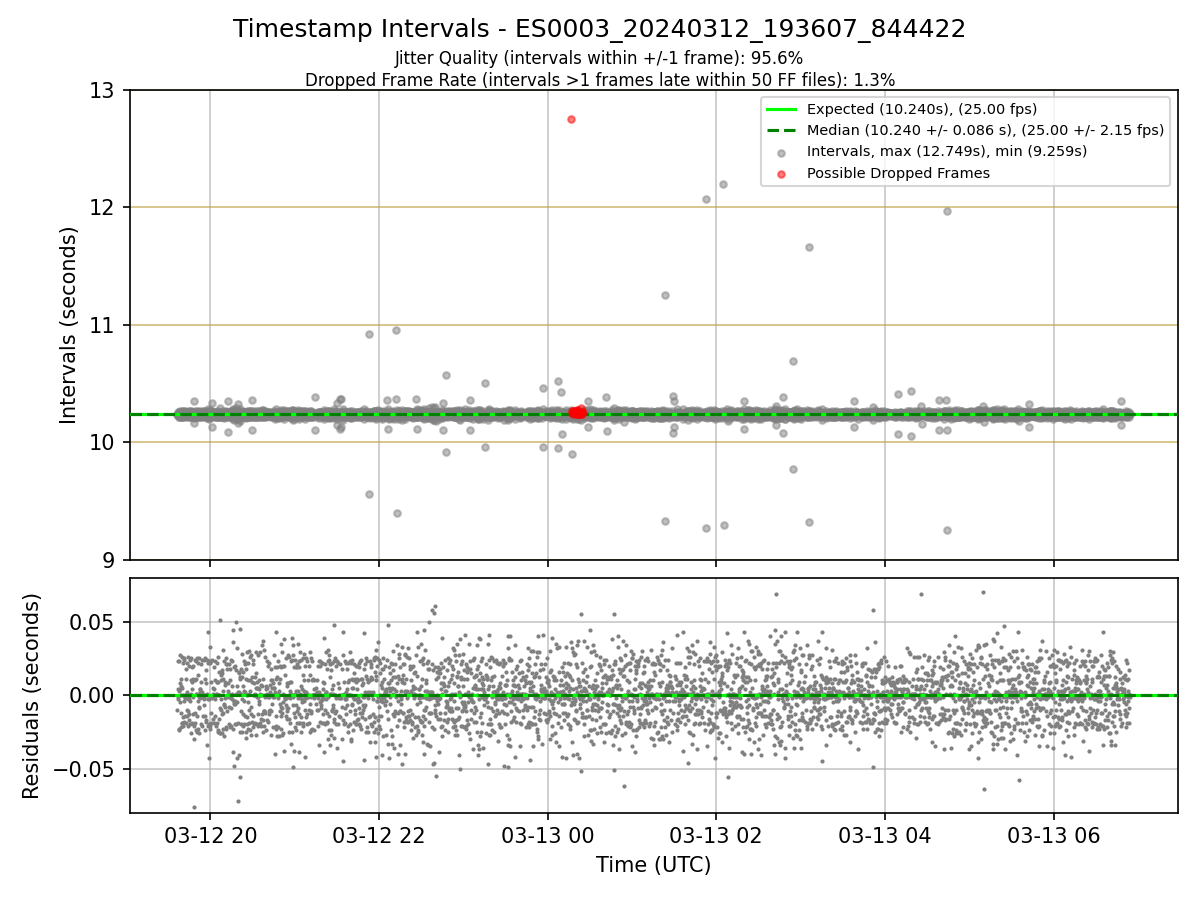
Task: Click the y-axis tick label '9'
Action: 111,560
